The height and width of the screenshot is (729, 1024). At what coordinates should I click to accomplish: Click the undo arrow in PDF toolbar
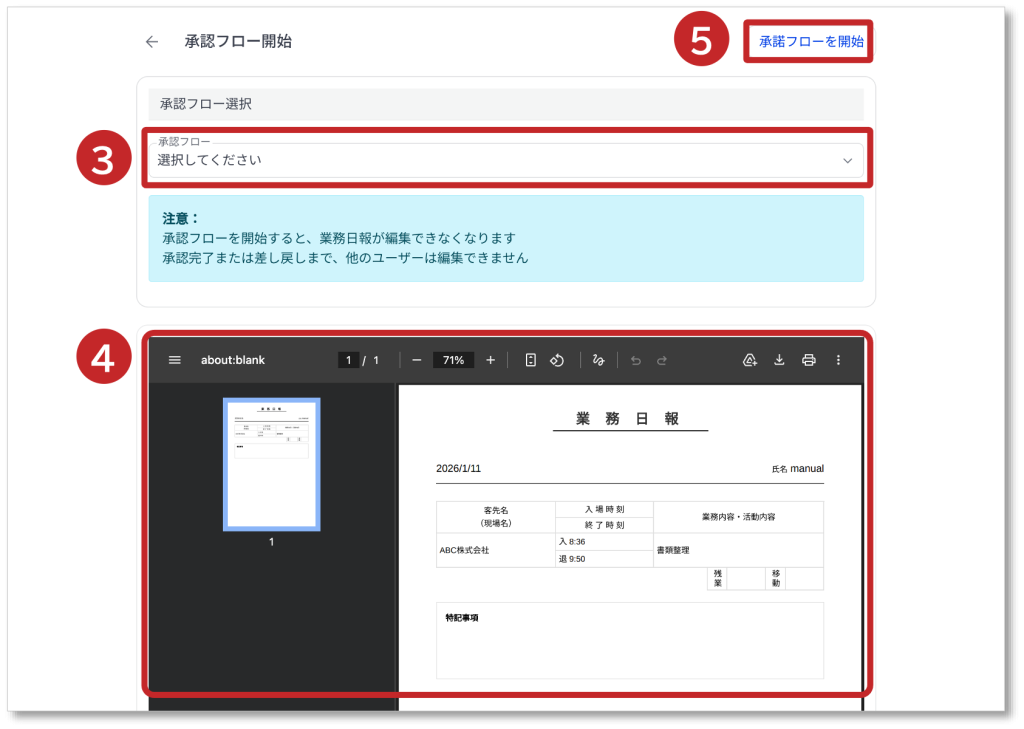pos(636,360)
